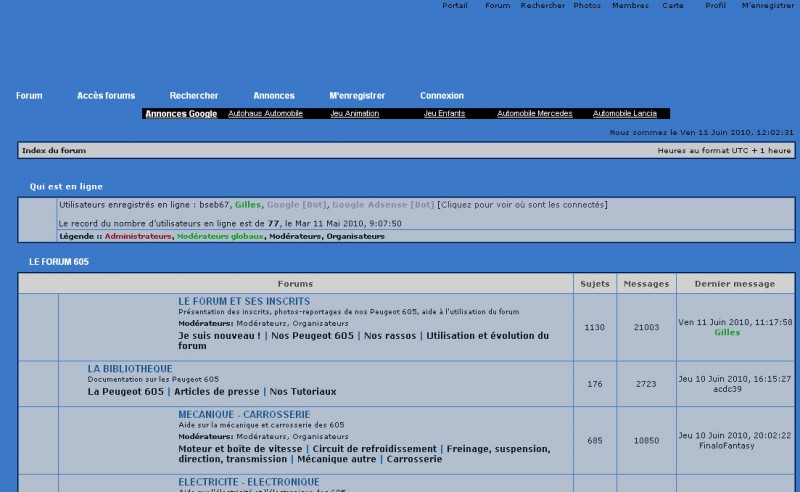Open Gilles profile in online users list
This screenshot has height=492, width=800.
[248, 205]
